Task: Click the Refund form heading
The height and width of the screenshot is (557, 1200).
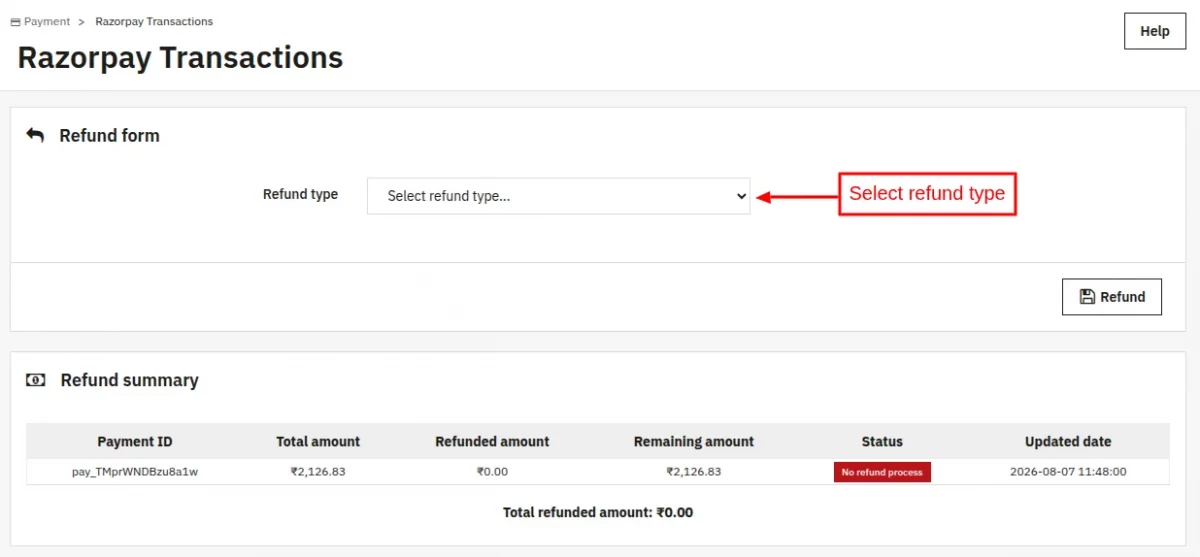Action: tap(109, 135)
